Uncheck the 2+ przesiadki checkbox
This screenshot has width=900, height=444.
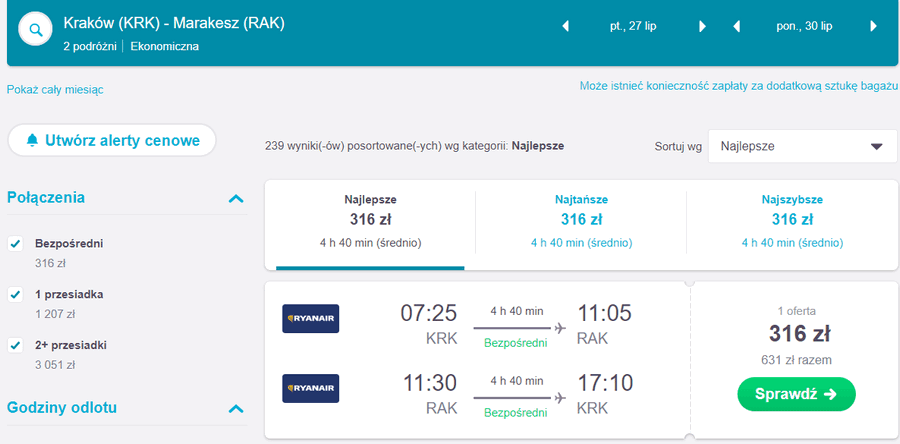15,346
